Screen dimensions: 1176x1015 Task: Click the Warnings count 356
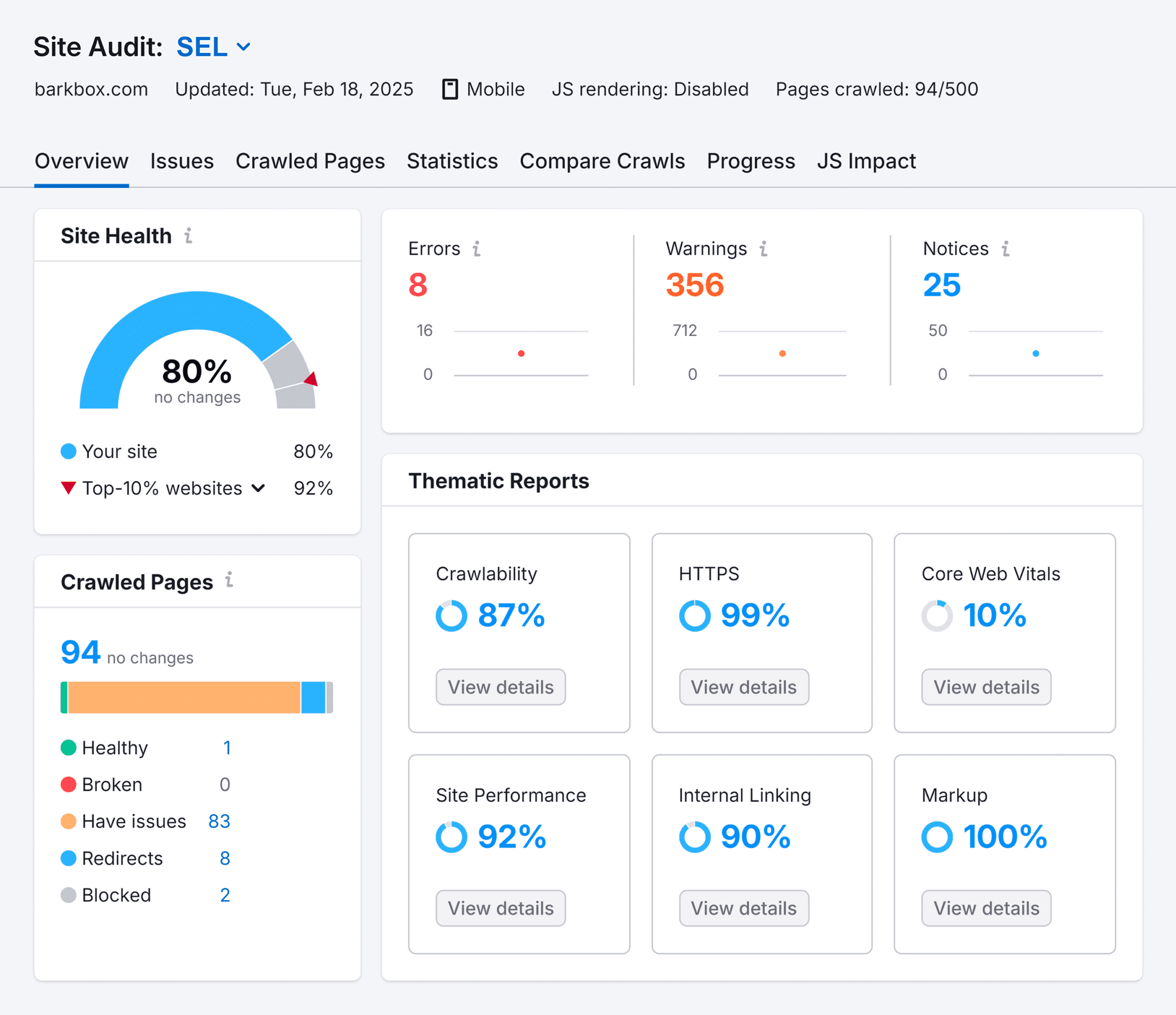[695, 285]
